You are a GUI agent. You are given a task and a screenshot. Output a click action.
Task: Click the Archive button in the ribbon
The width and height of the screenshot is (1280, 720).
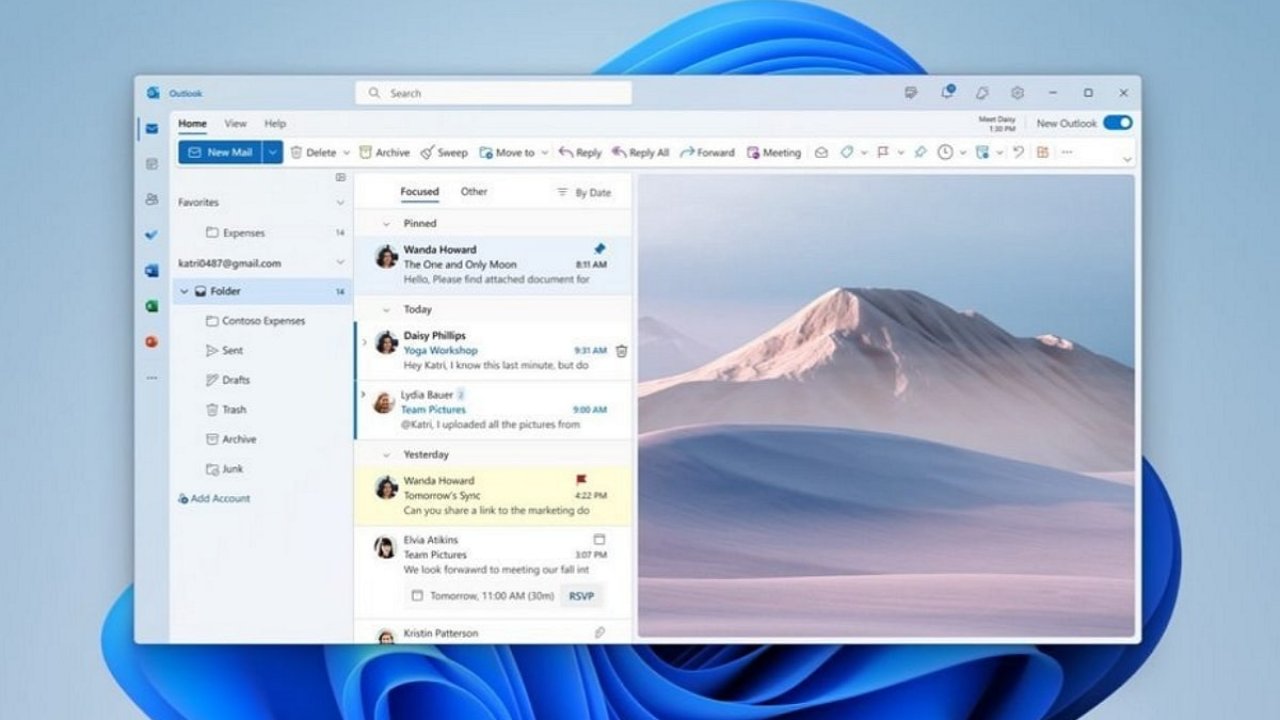pos(384,153)
